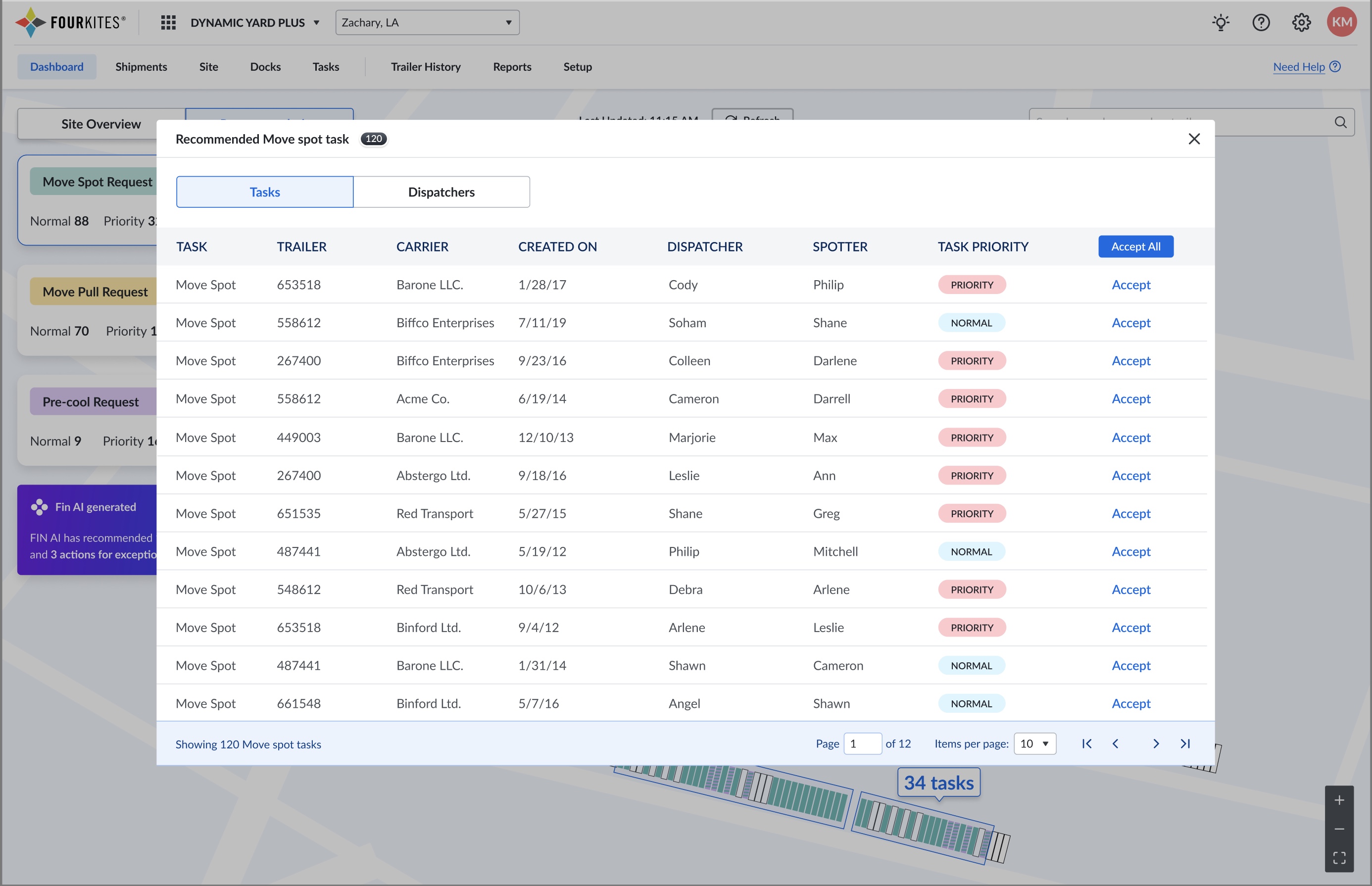Go to next page of tasks

pyautogui.click(x=1156, y=743)
